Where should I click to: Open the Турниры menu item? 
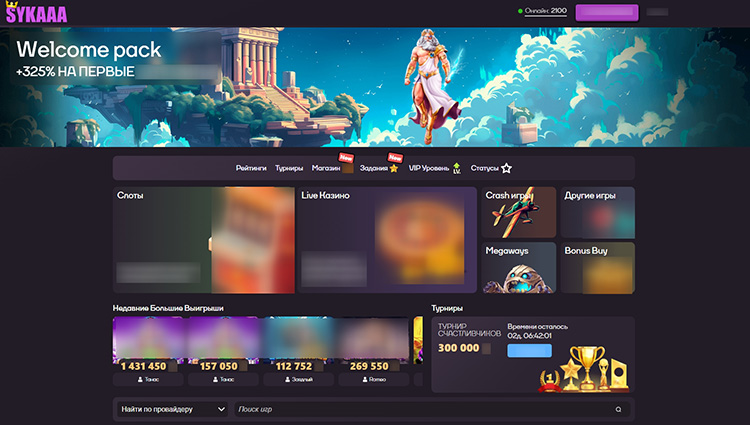coord(289,168)
